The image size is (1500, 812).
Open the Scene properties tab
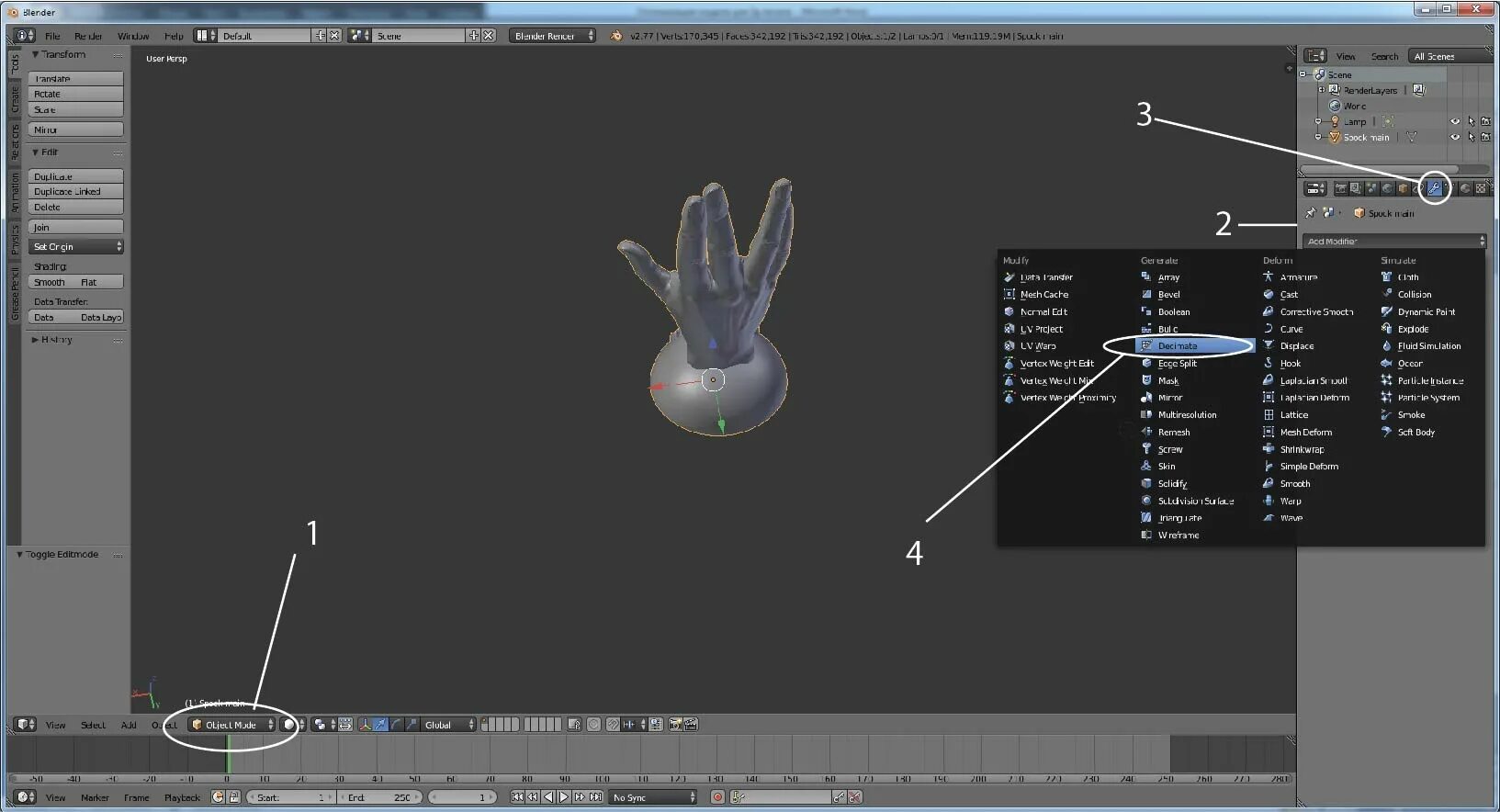(1371, 188)
